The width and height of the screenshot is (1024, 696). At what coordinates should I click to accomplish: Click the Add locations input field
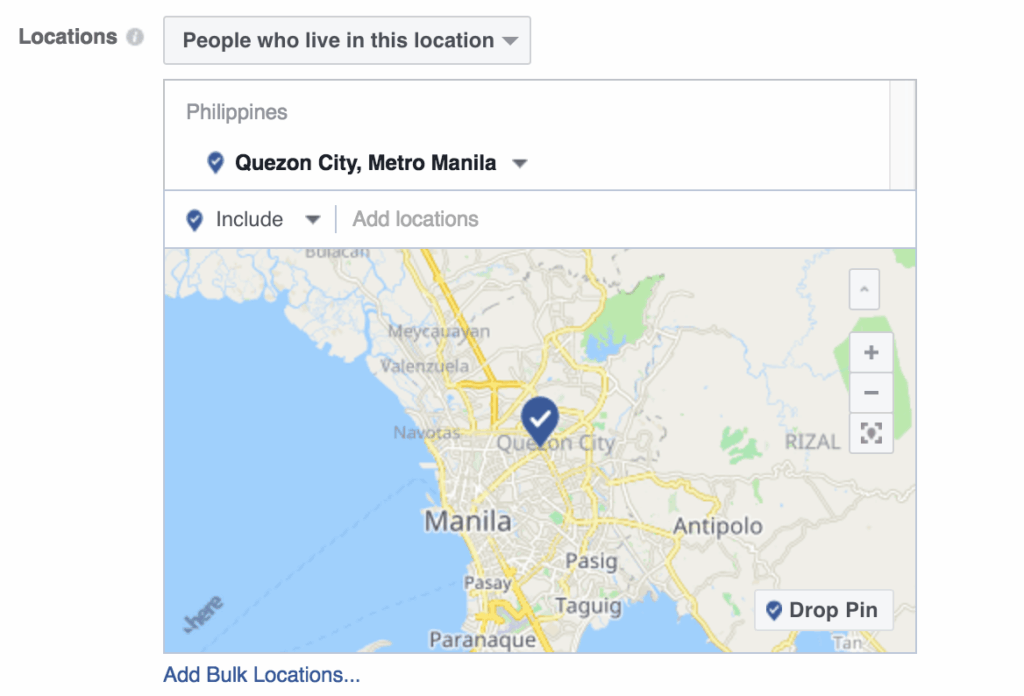click(x=415, y=219)
